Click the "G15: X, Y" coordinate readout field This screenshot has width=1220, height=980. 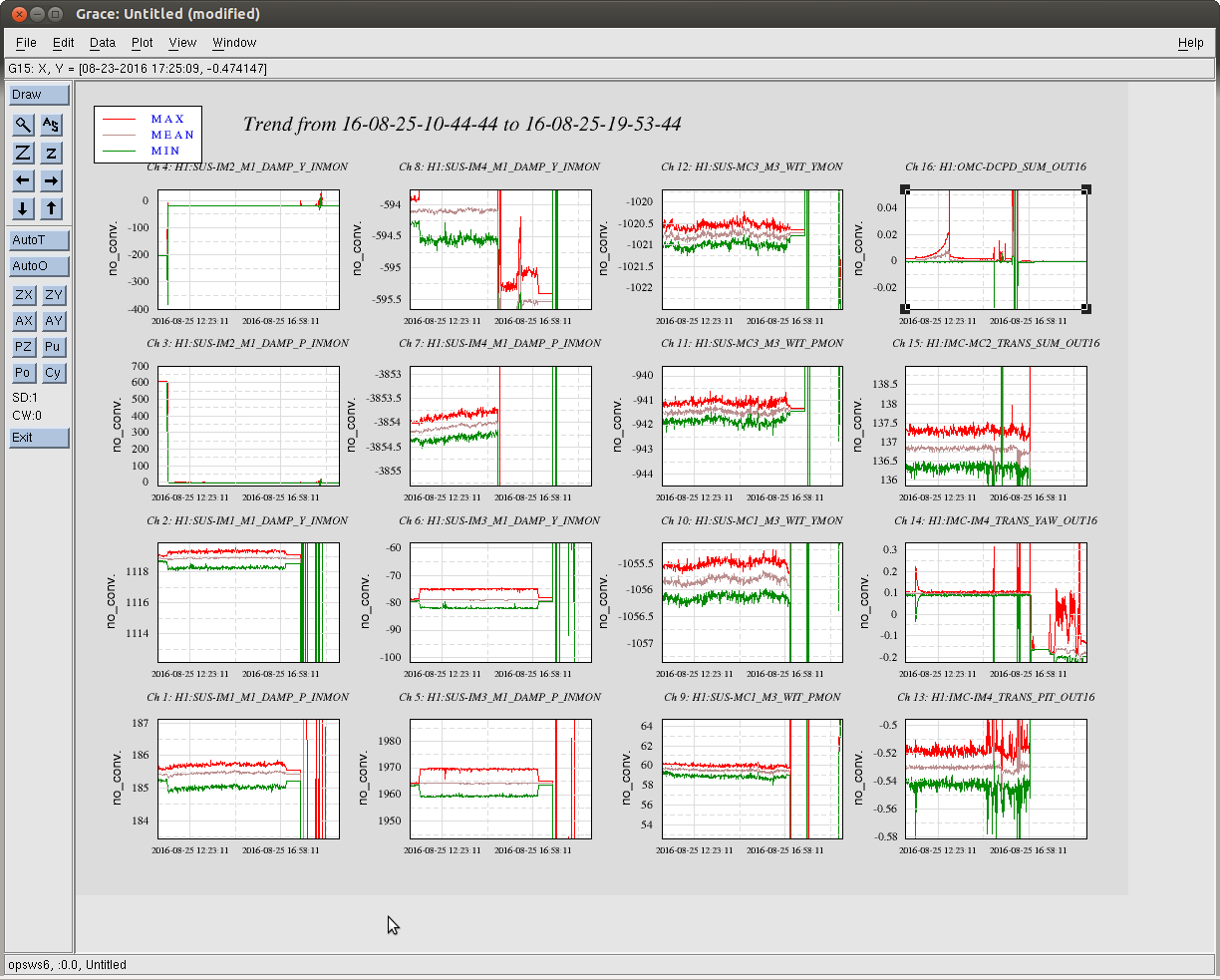tap(609, 69)
